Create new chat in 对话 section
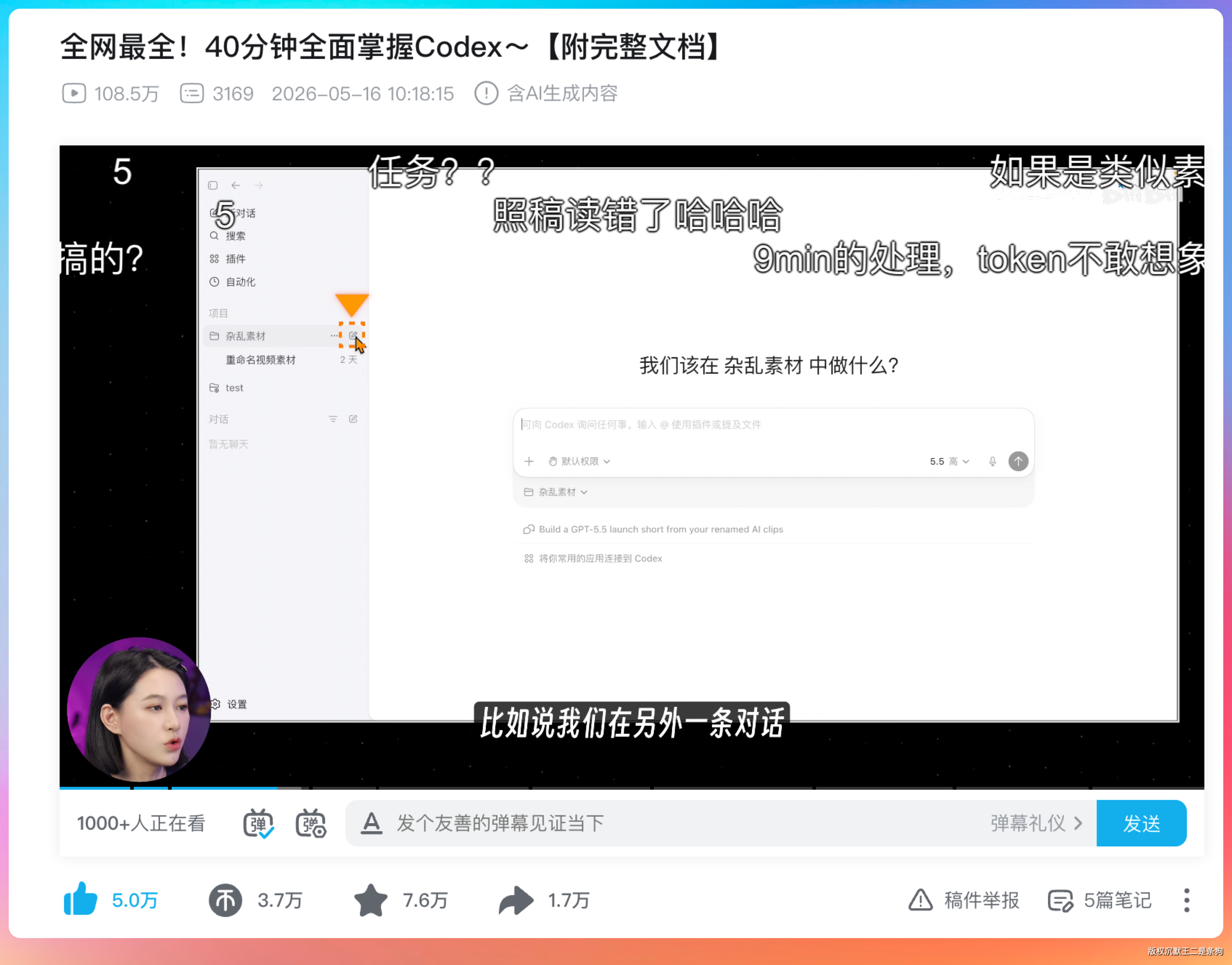Screen dimensions: 1232x965 353,419
